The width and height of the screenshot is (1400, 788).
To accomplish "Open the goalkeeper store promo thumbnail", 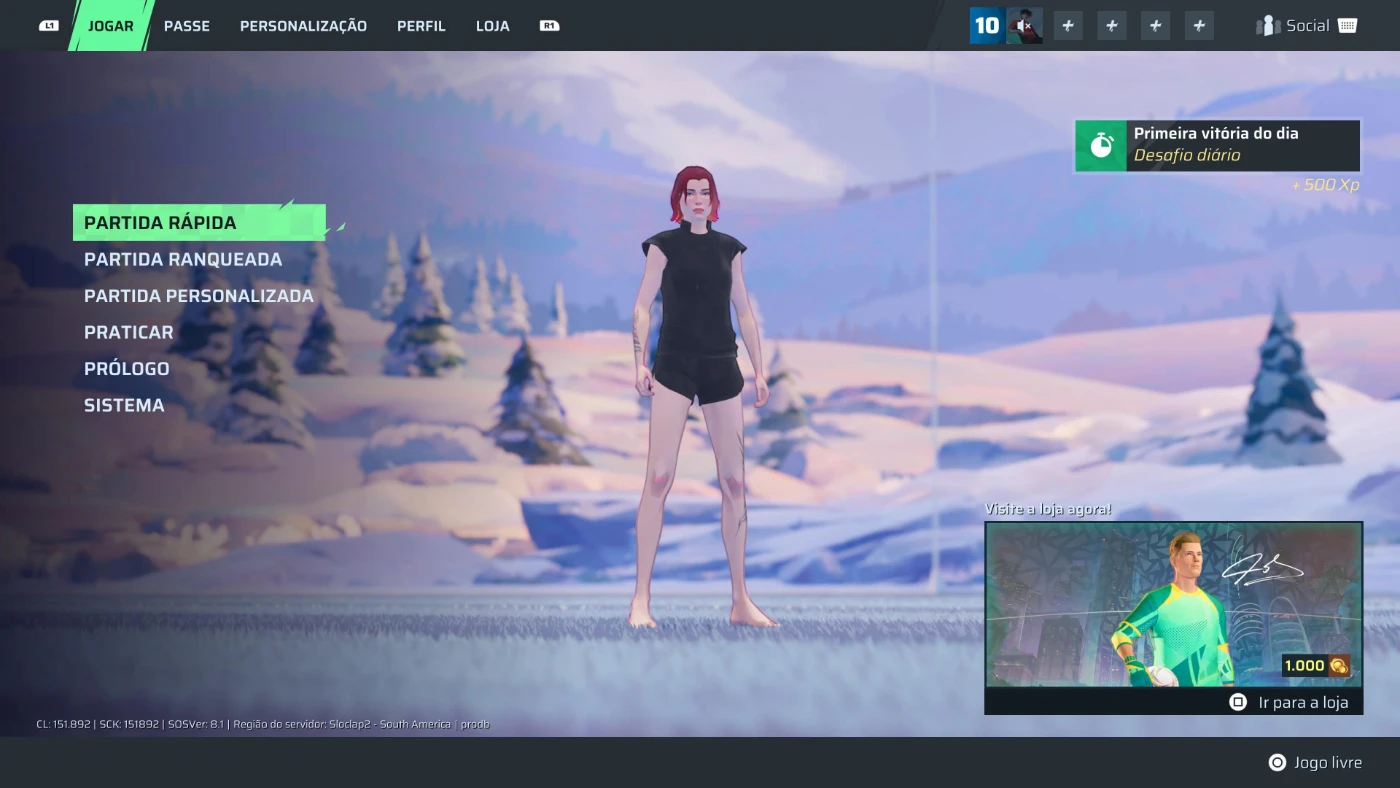I will 1172,604.
